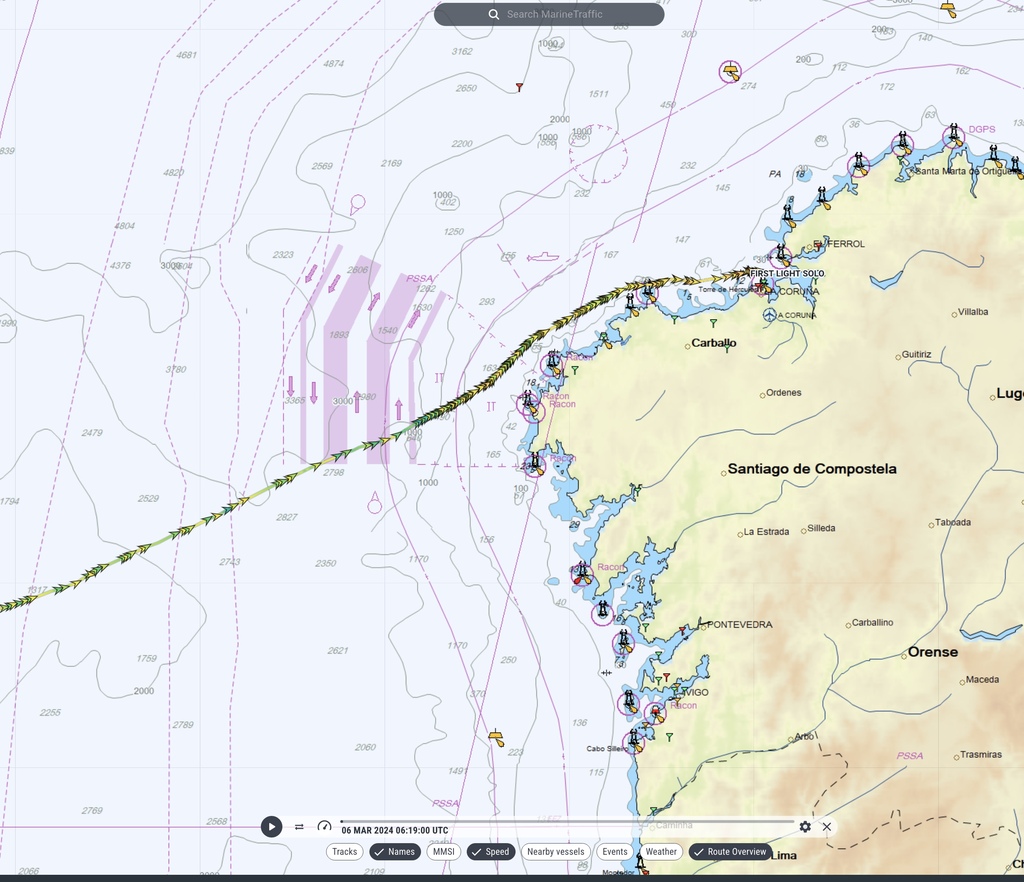Click the Carballo town label
The height and width of the screenshot is (882, 1024).
[x=714, y=343]
